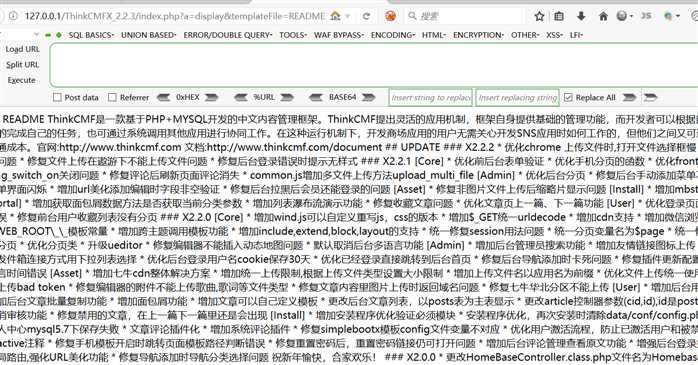Click the grey globe face toolbar icon
Image resolution: width=698 pixels, height=365 pixels.
coord(622,16)
